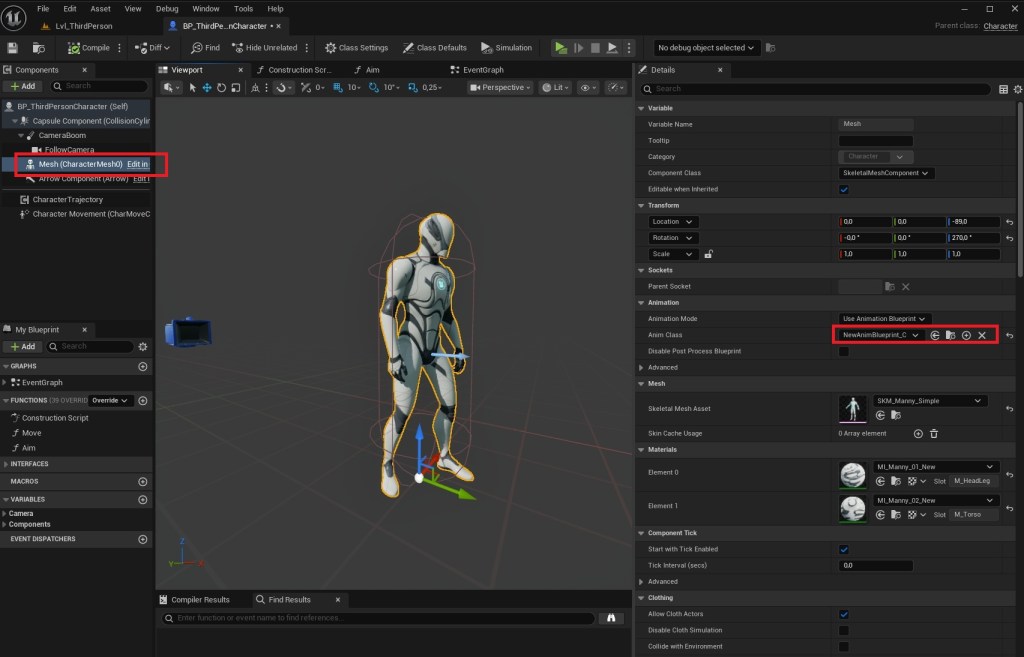1024x657 pixels.
Task: Switch to the EventGraph tab
Action: 482,70
